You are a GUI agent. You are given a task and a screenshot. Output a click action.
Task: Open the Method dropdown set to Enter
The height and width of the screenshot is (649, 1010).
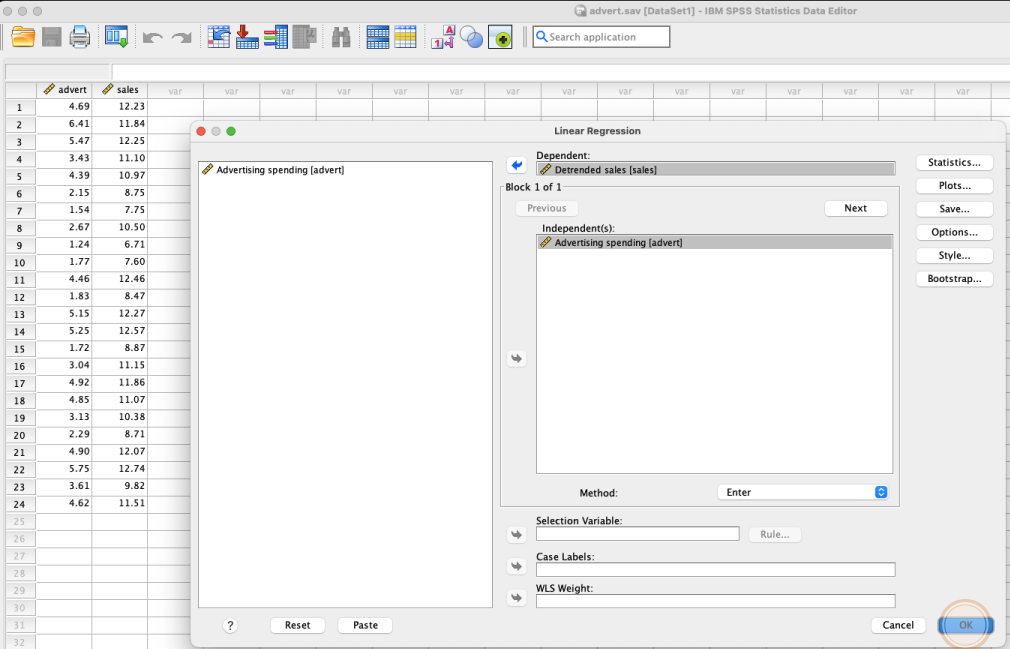click(803, 493)
